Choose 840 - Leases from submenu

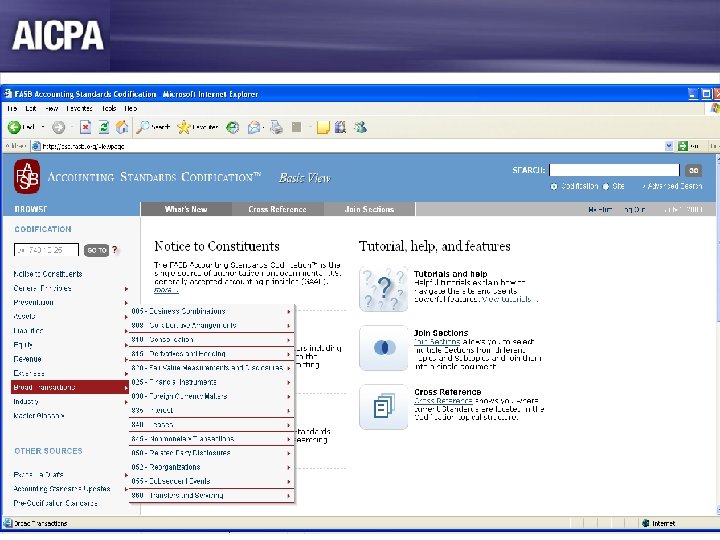(212, 425)
